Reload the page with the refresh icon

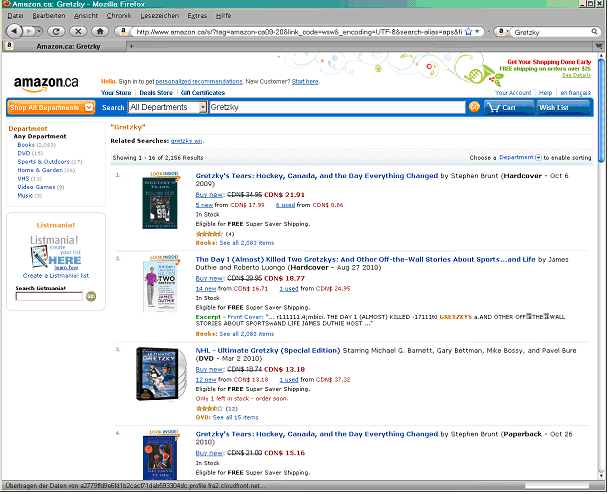point(56,31)
